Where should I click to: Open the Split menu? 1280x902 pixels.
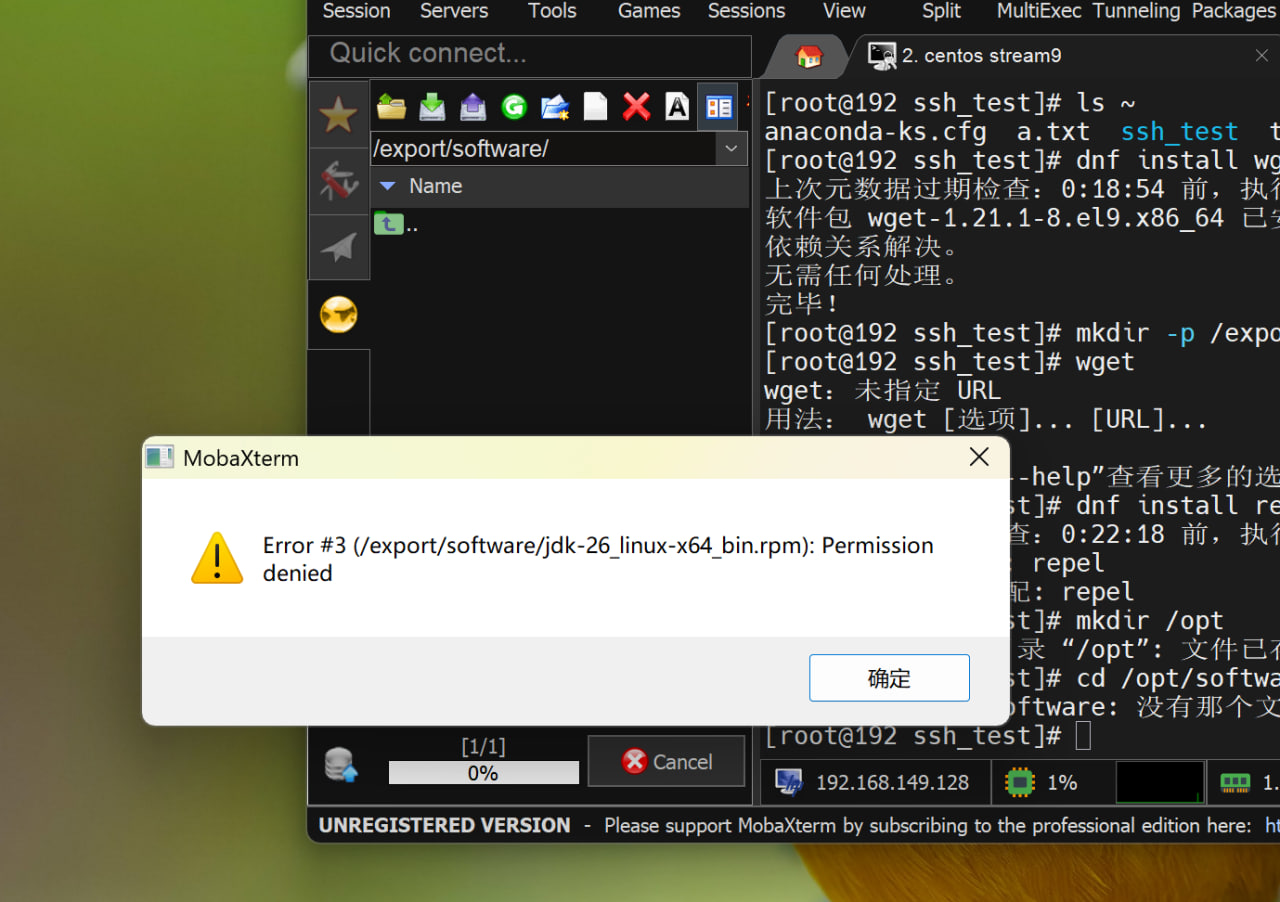pyautogui.click(x=941, y=11)
